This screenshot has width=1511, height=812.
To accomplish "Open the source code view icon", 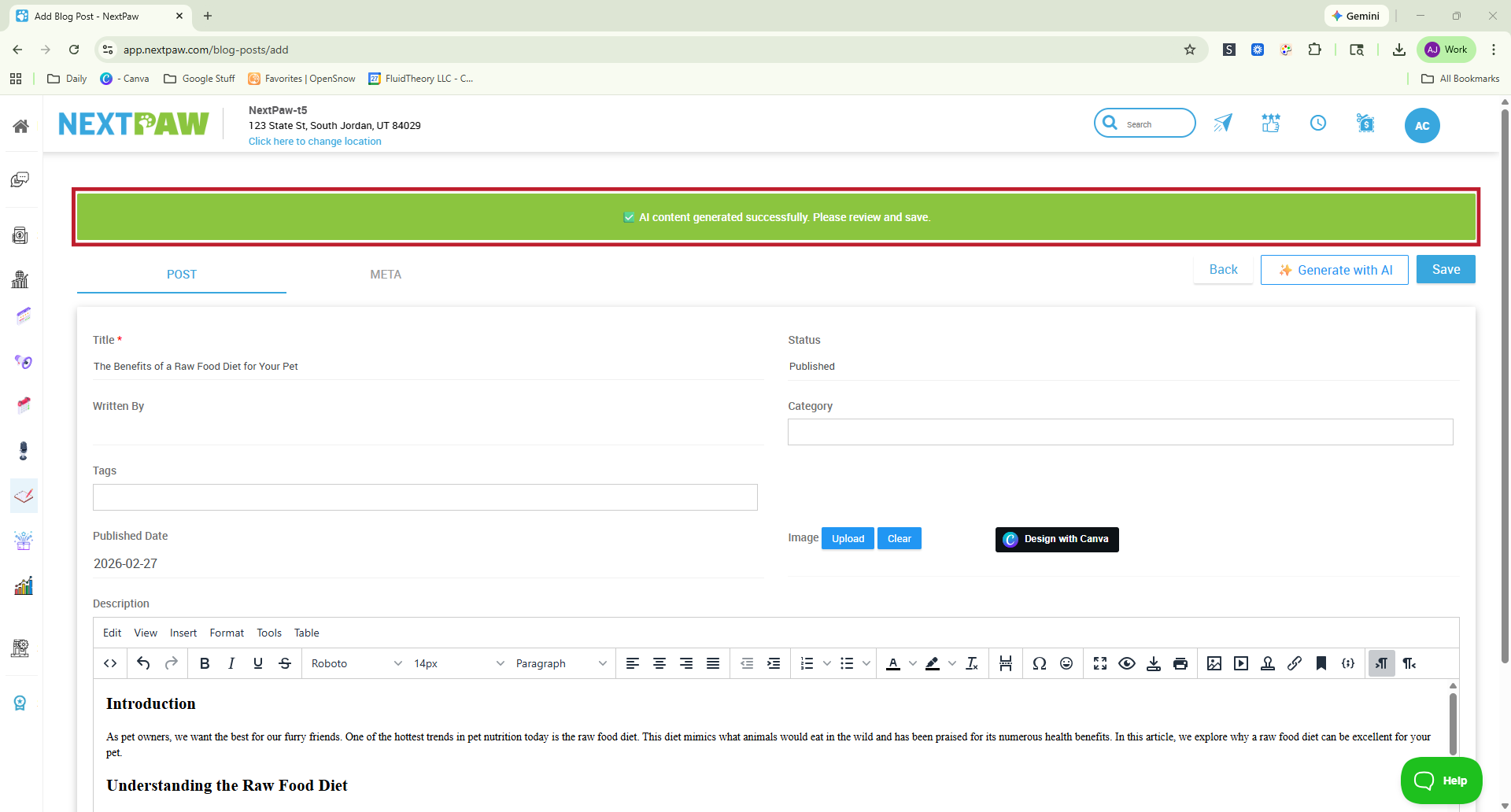I will (x=110, y=663).
